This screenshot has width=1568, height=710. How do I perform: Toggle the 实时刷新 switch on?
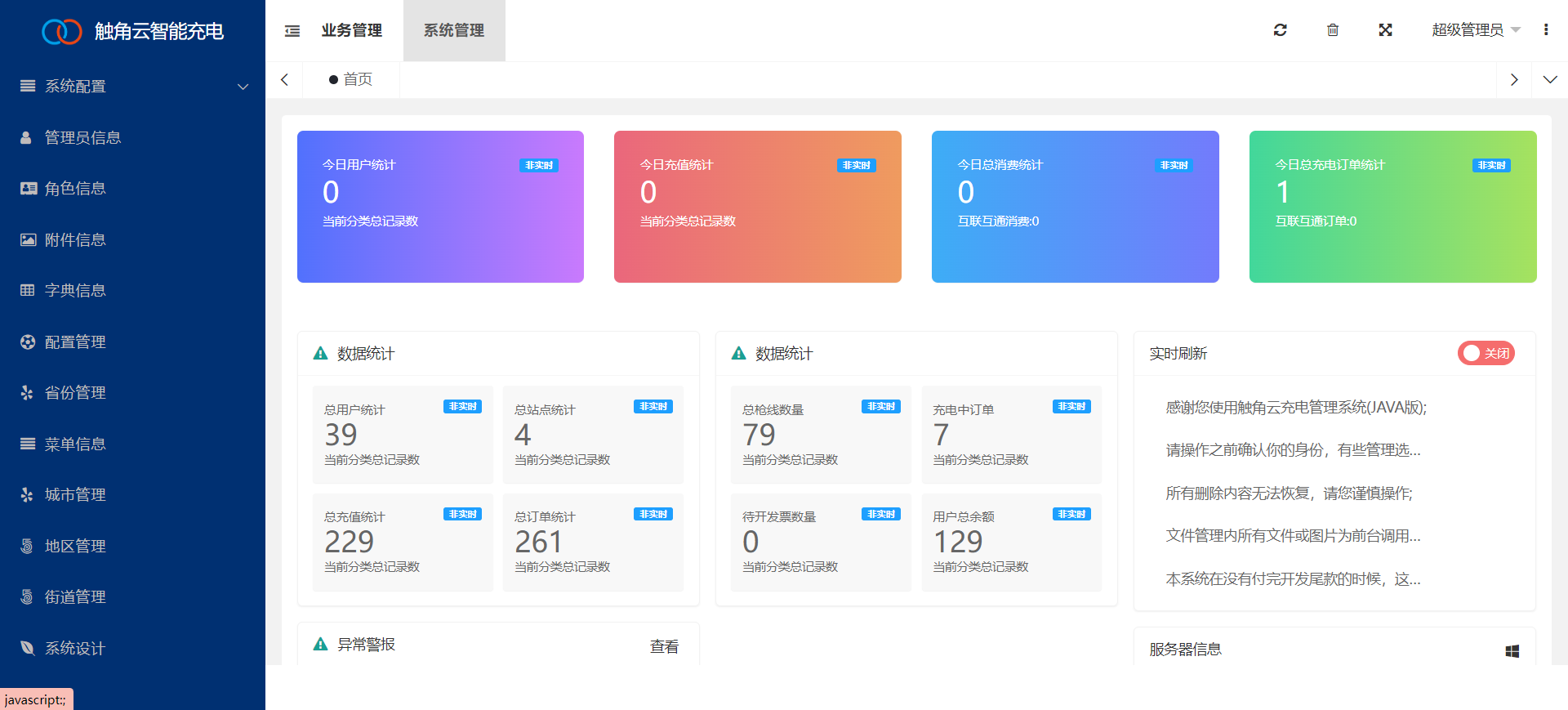(1486, 353)
